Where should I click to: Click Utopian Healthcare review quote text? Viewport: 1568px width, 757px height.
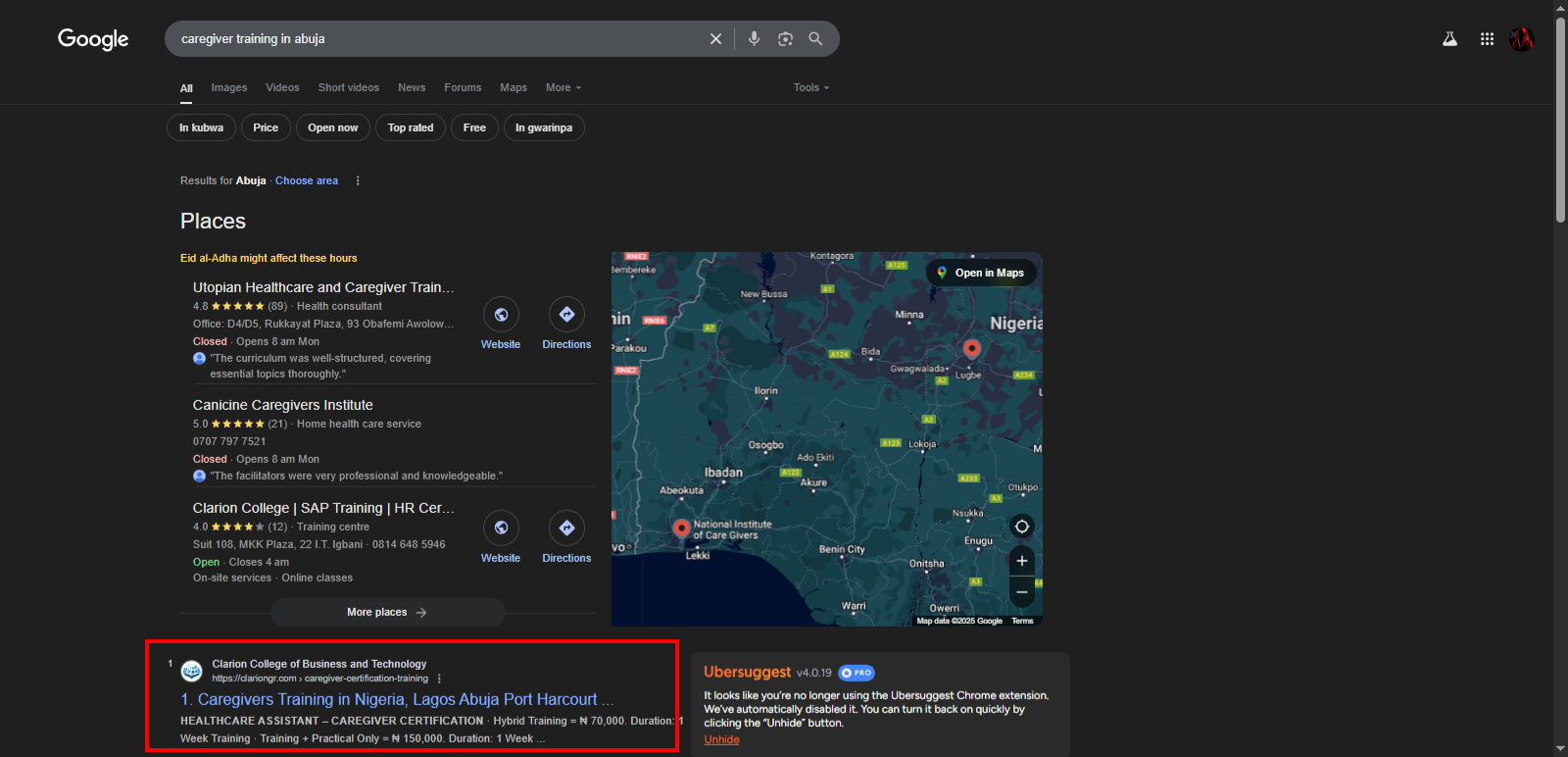(320, 366)
